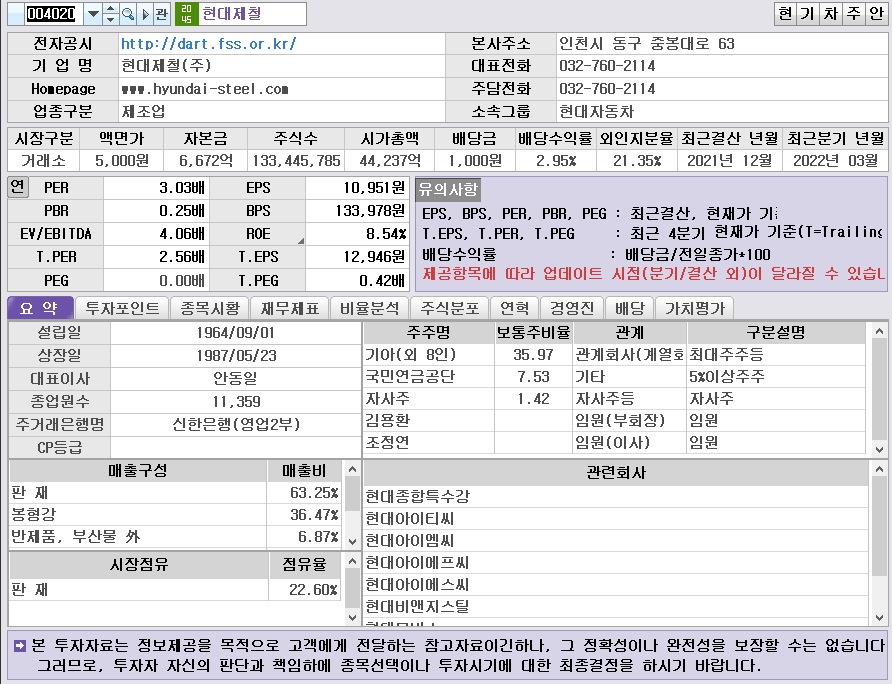Click 매출구성 table scroll down arrow

pyautogui.click(x=352, y=541)
